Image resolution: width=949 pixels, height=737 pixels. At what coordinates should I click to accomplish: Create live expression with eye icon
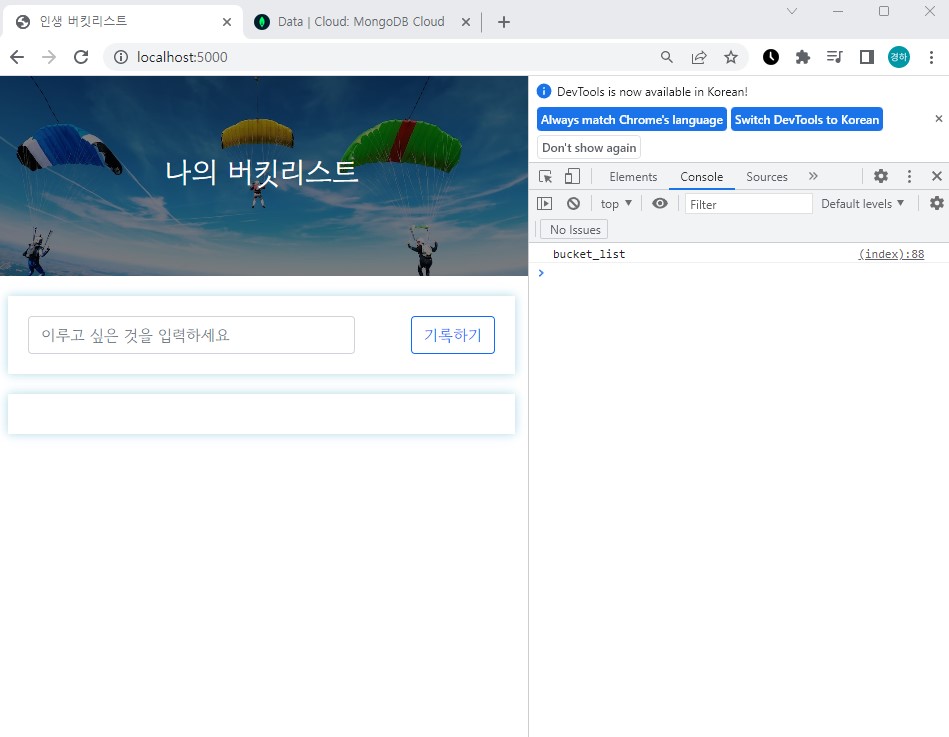click(x=660, y=203)
